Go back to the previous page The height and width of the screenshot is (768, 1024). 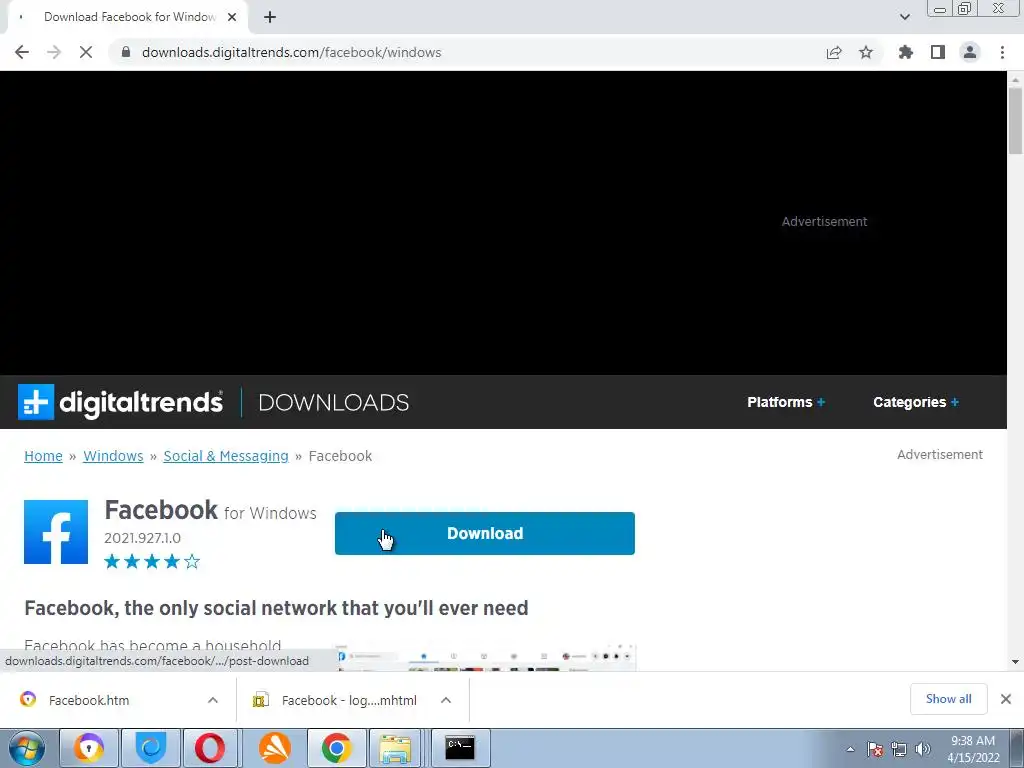click(22, 52)
